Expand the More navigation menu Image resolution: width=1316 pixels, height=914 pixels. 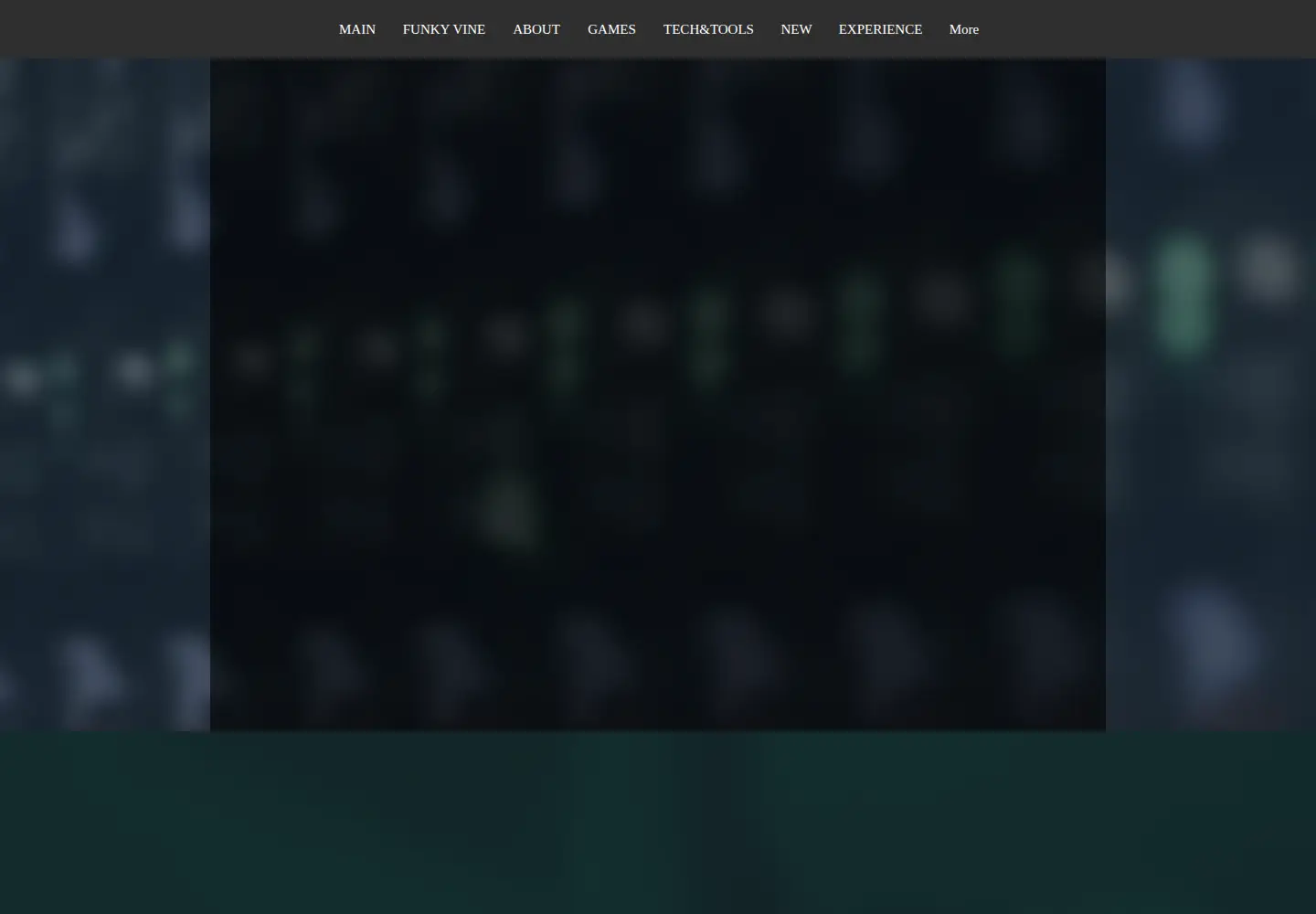pos(963,29)
